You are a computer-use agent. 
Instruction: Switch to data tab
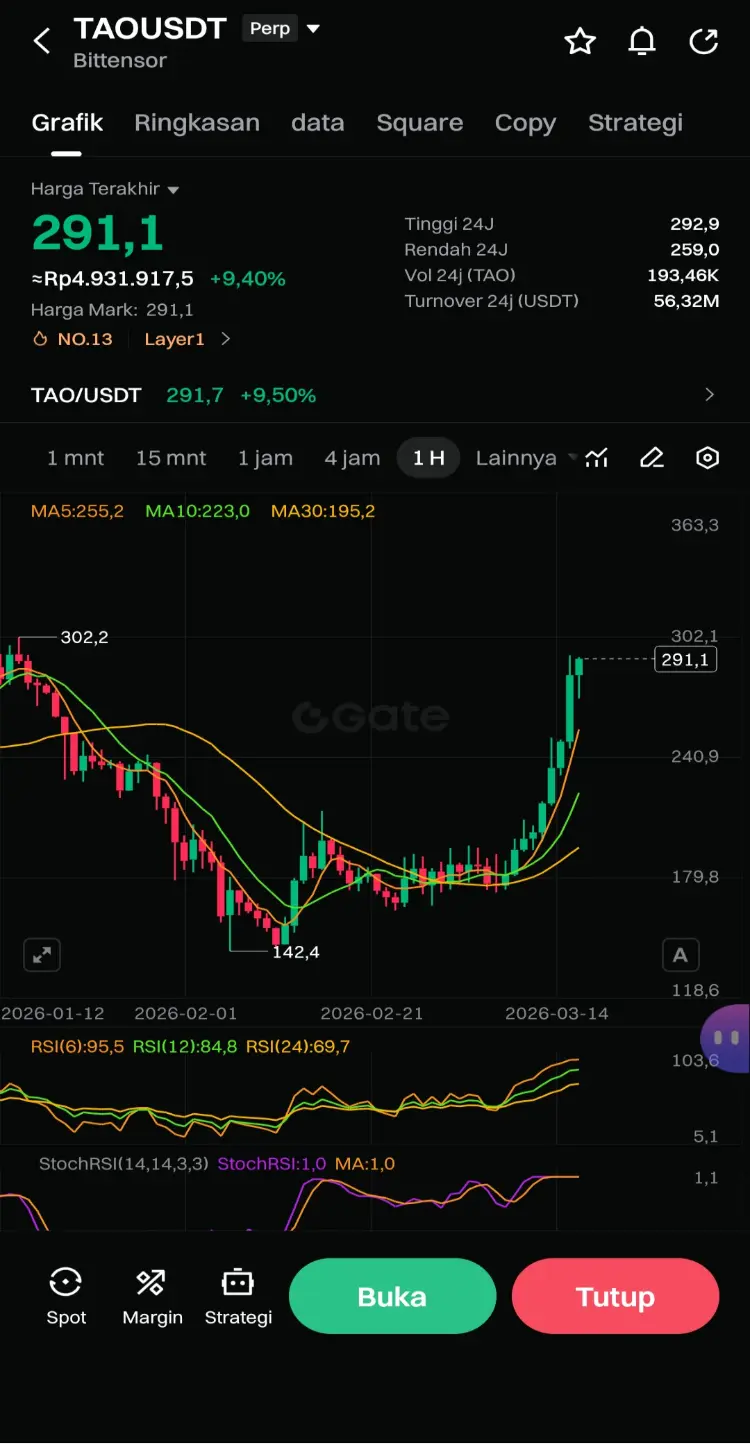[x=318, y=123]
